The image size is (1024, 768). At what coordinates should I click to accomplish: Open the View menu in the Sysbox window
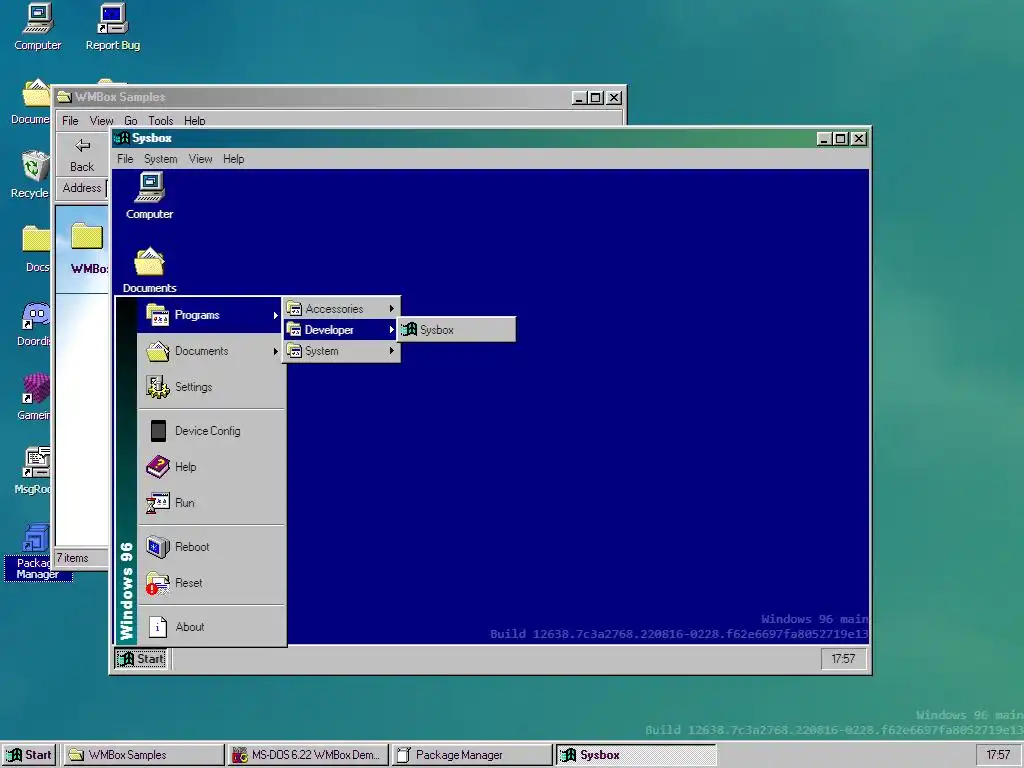click(200, 159)
